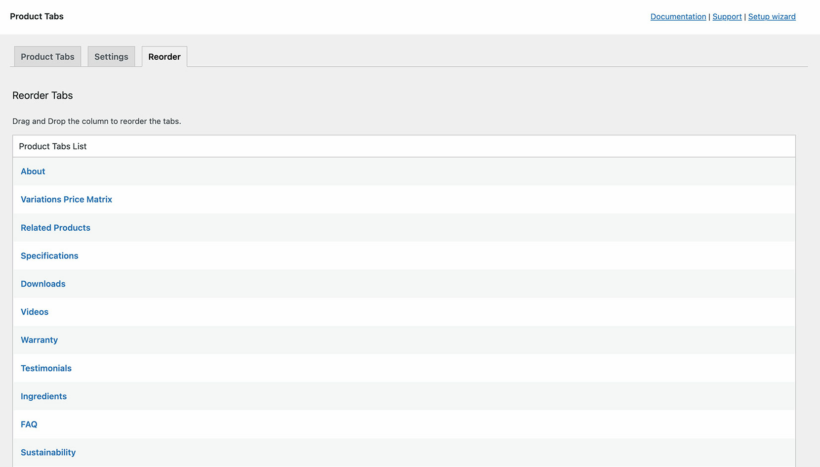Click the Testimonials row
The width and height of the screenshot is (820, 467).
tap(46, 368)
